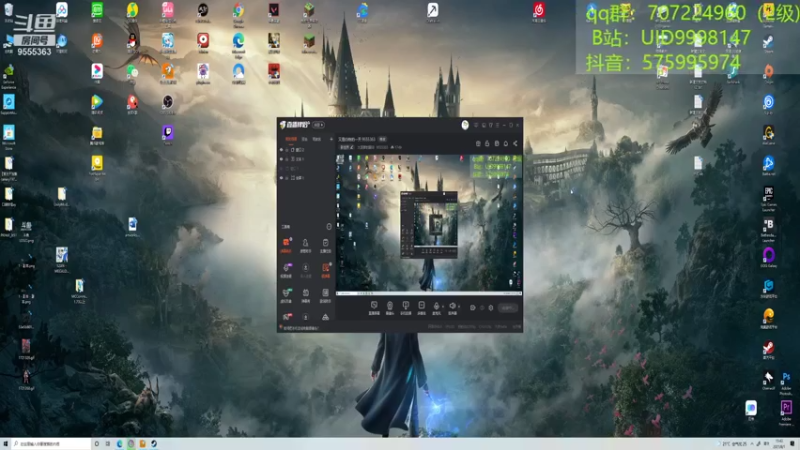Click the microphone icon in bottom toolbar
This screenshot has height=450, width=800.
coord(436,306)
